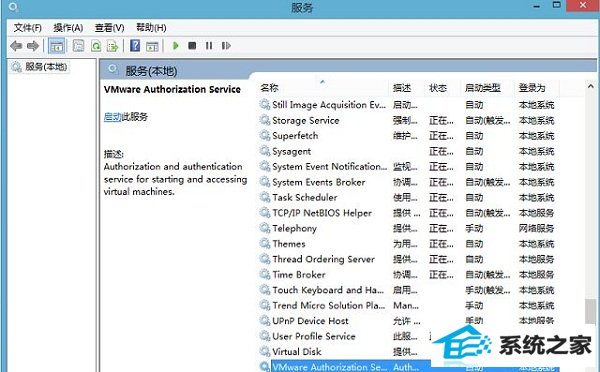Click the gear icon beside Superfetch
The image size is (600, 372).
(x=265, y=135)
